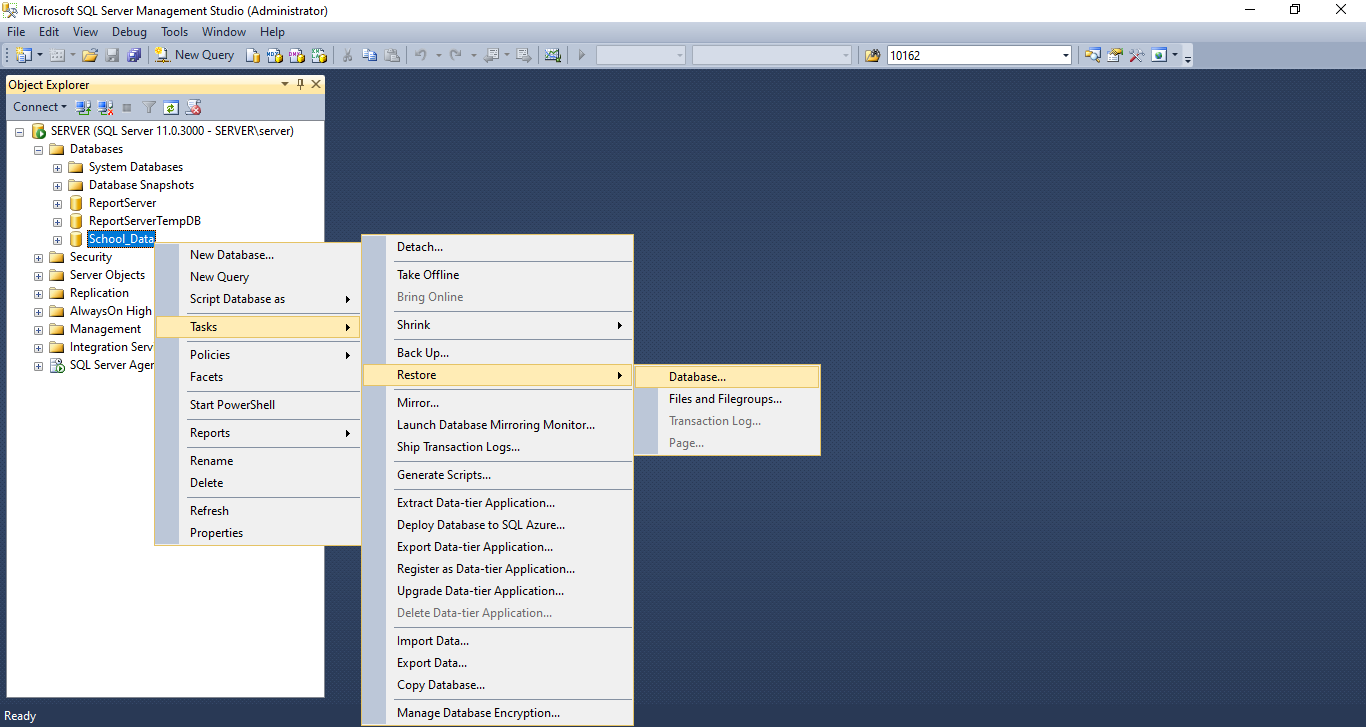Expand the System Databases folder
This screenshot has height=727, width=1366.
57,167
